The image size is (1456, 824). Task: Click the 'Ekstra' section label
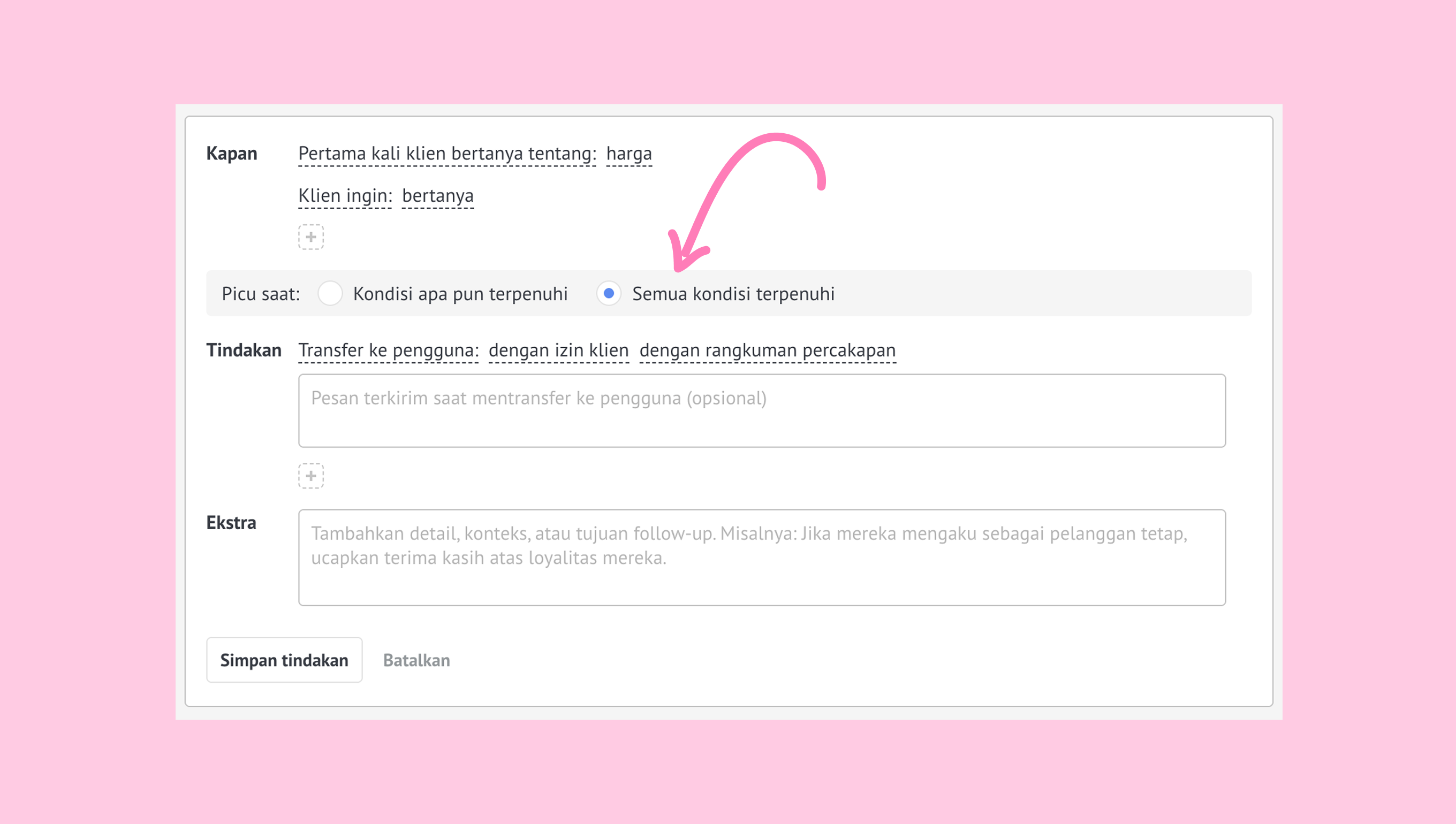tap(231, 523)
